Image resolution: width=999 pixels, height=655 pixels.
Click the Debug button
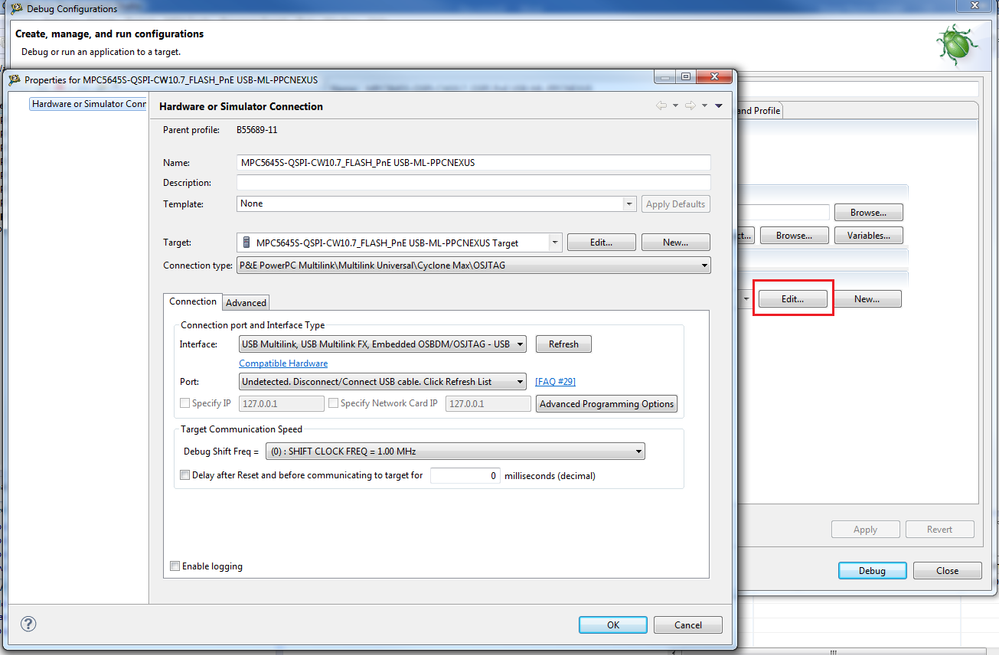pos(872,571)
